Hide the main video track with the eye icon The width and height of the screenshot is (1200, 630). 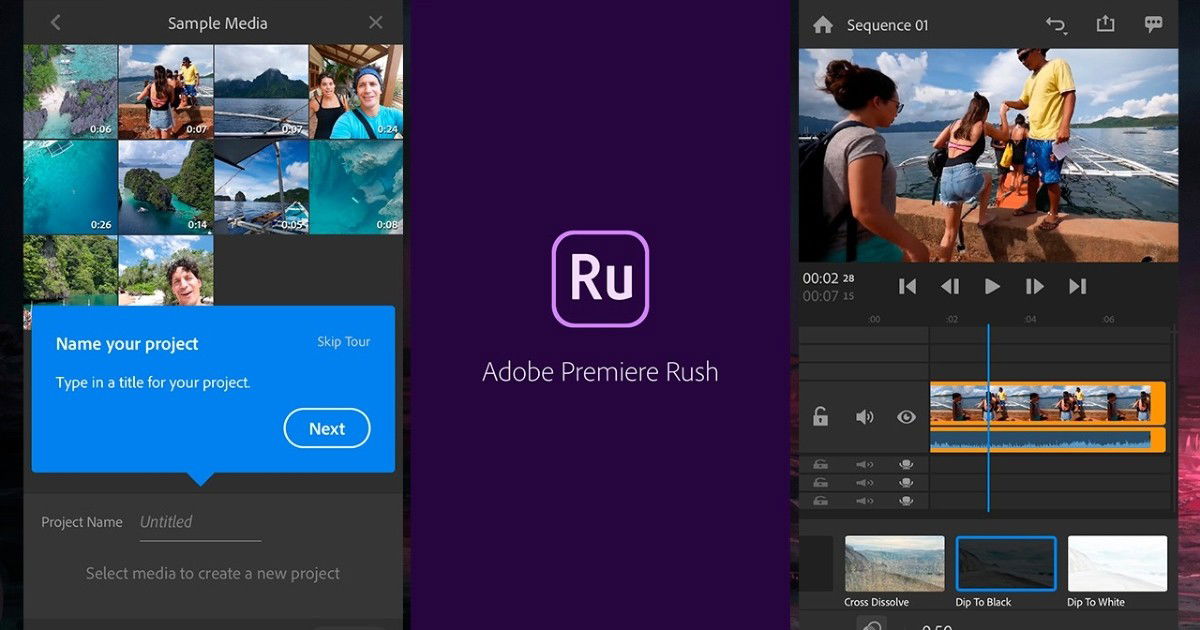click(x=906, y=417)
